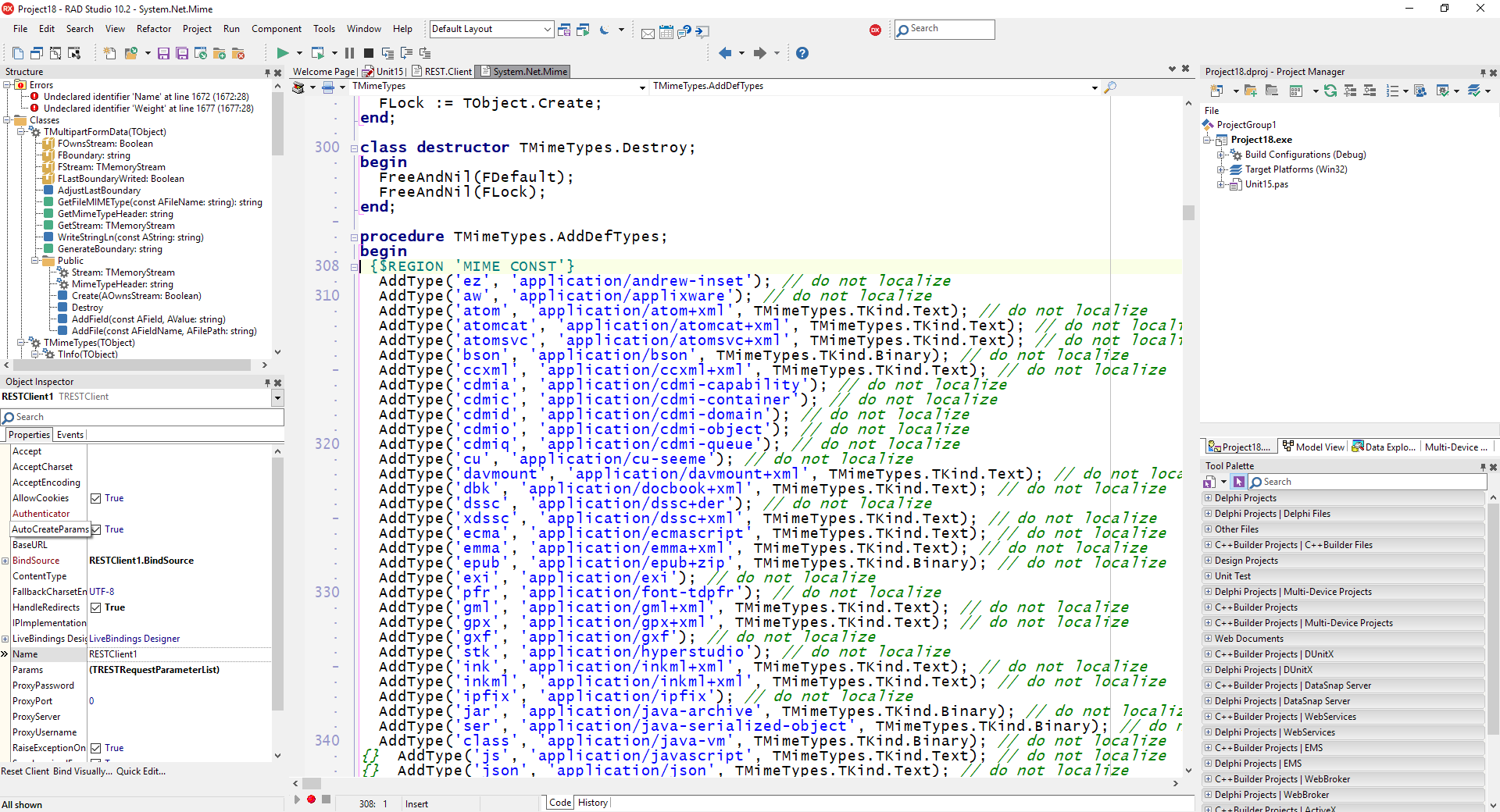This screenshot has width=1500, height=812.
Task: Switch to the History tab below the editor
Action: pyautogui.click(x=592, y=803)
